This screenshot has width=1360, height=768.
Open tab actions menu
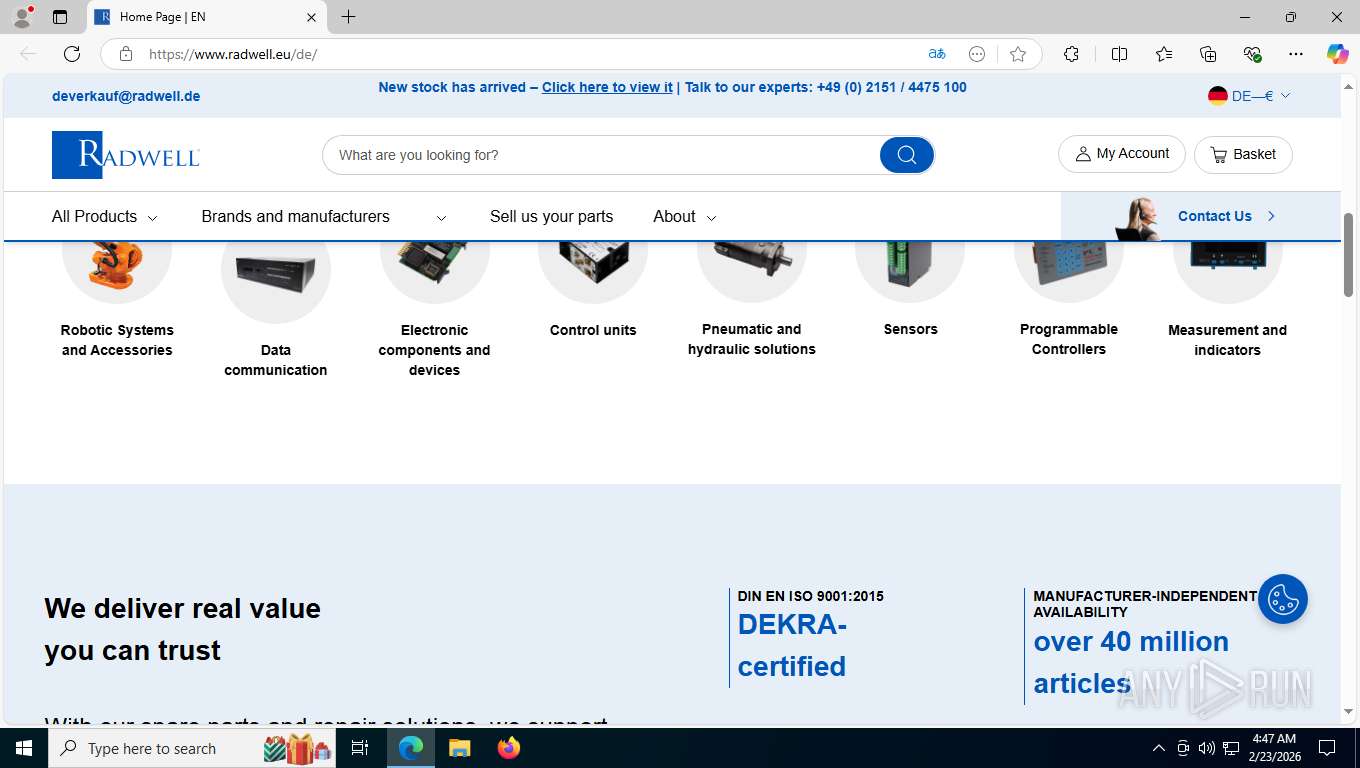tap(60, 17)
